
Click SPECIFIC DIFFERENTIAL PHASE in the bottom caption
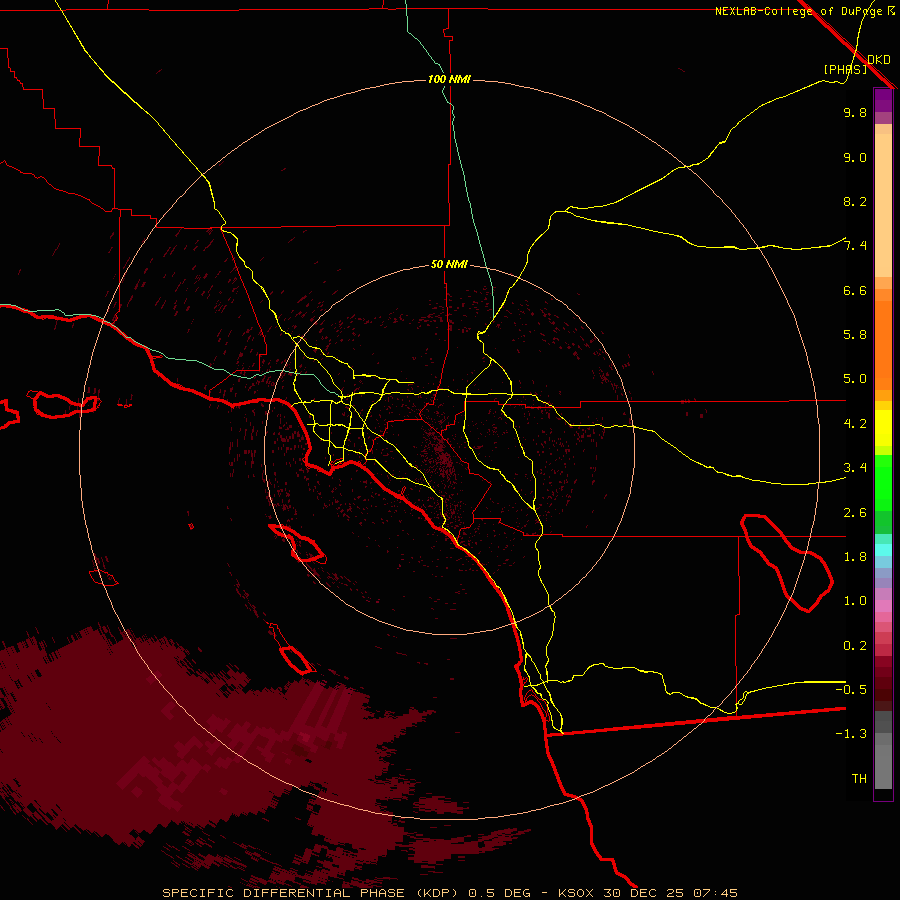point(284,893)
